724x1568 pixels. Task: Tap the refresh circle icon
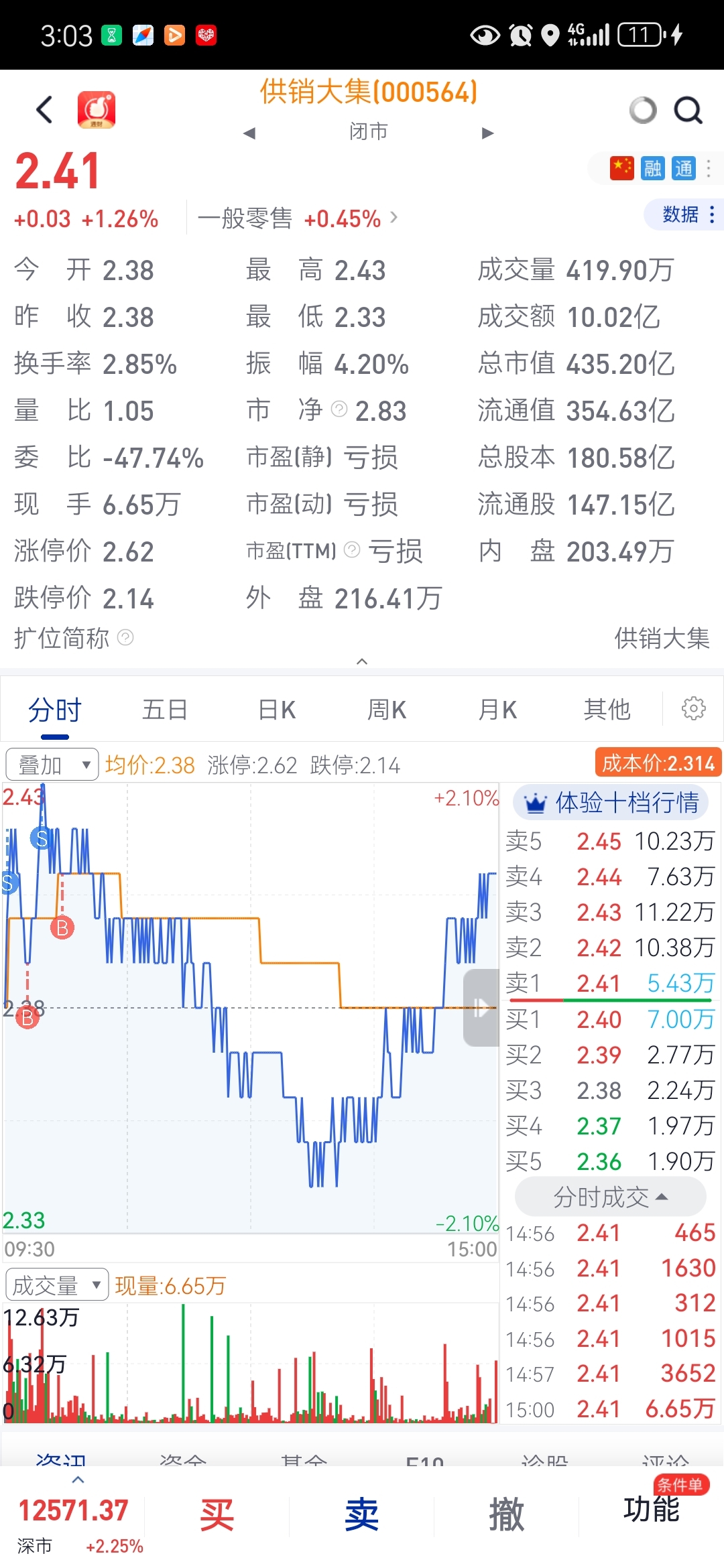[x=644, y=111]
